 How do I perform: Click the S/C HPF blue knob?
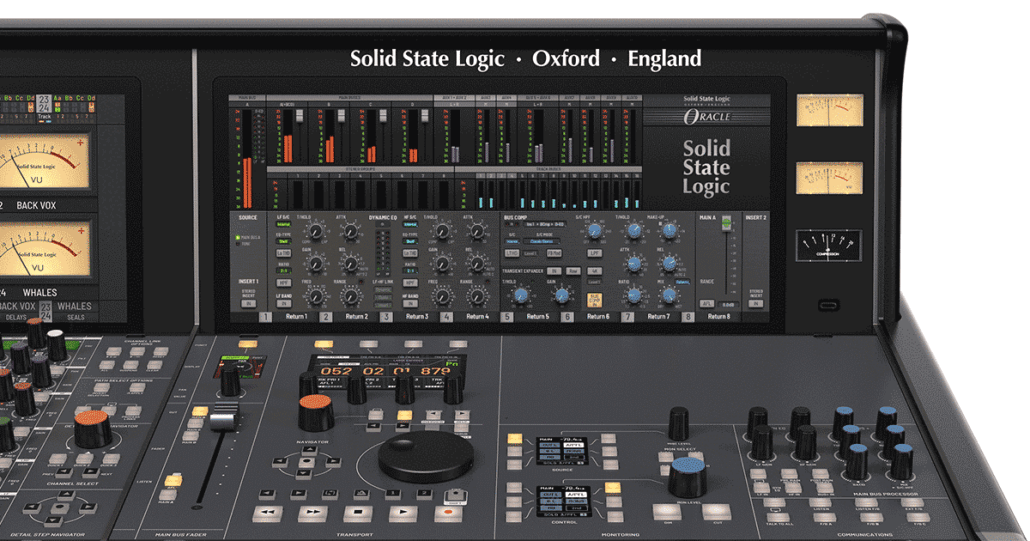pos(594,232)
